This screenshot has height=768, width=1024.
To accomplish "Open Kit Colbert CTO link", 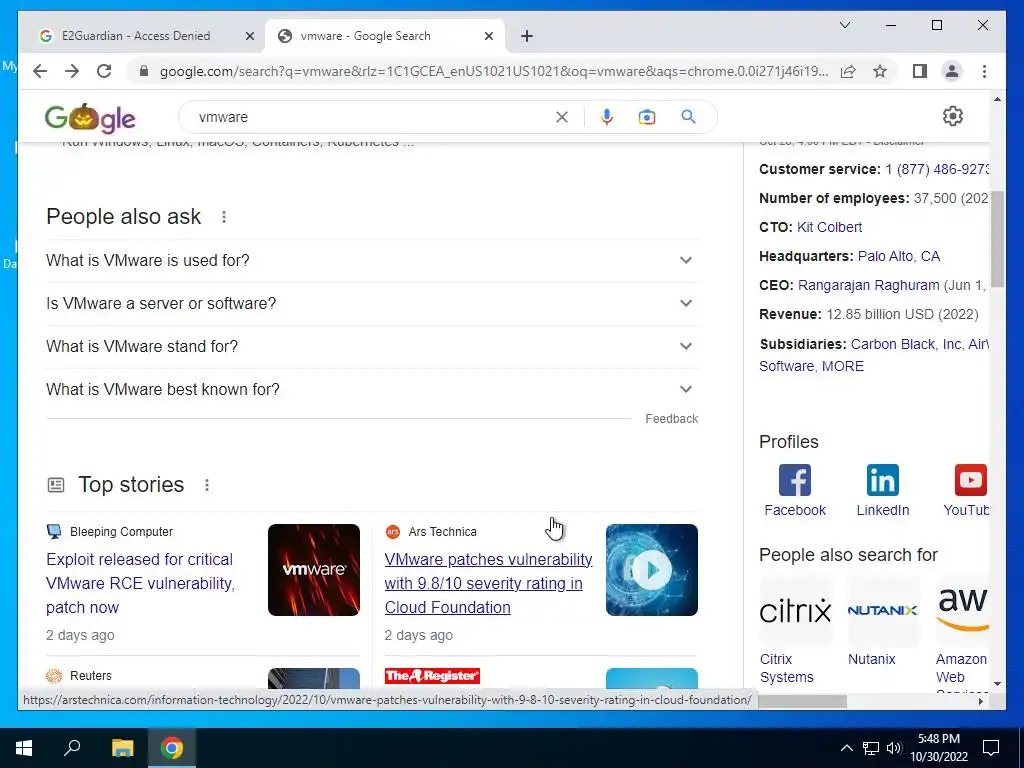I will click(829, 227).
